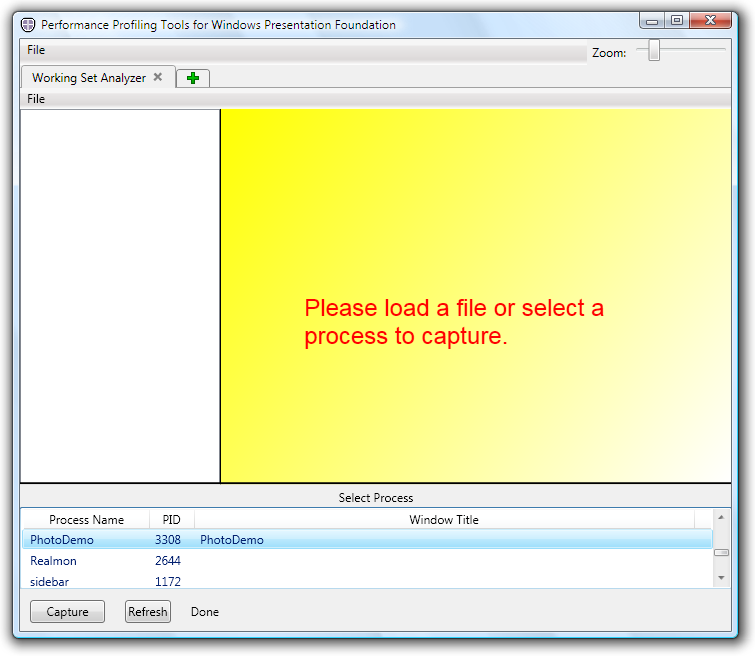Minimize the Performance Profiling Tools window
The height and width of the screenshot is (656, 755).
[x=652, y=20]
